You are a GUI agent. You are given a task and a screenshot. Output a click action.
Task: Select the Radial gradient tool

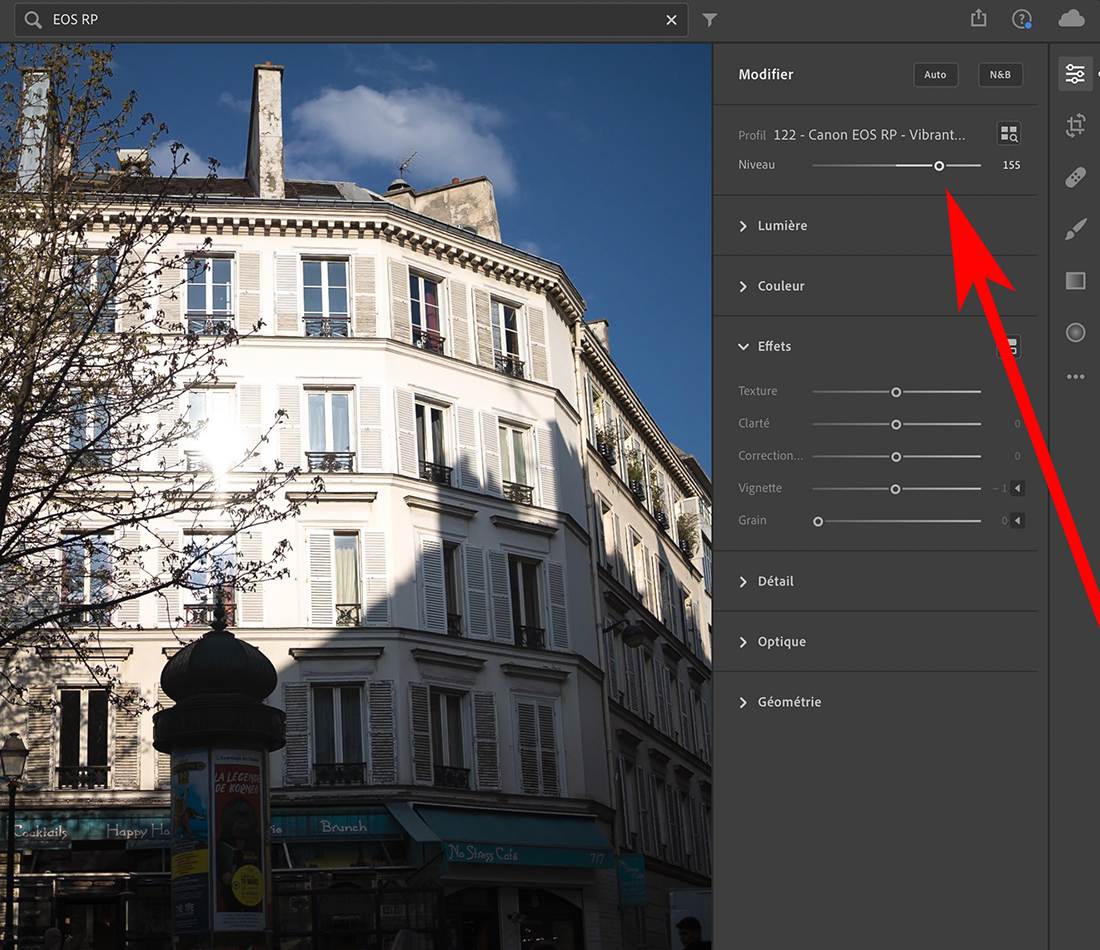click(1075, 333)
